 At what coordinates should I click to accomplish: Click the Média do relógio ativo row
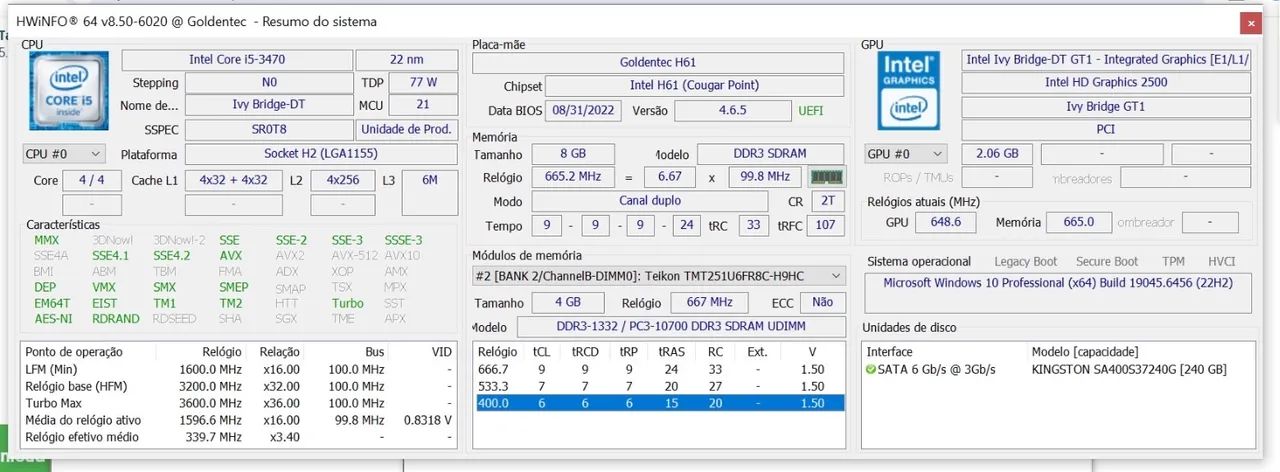click(239, 420)
